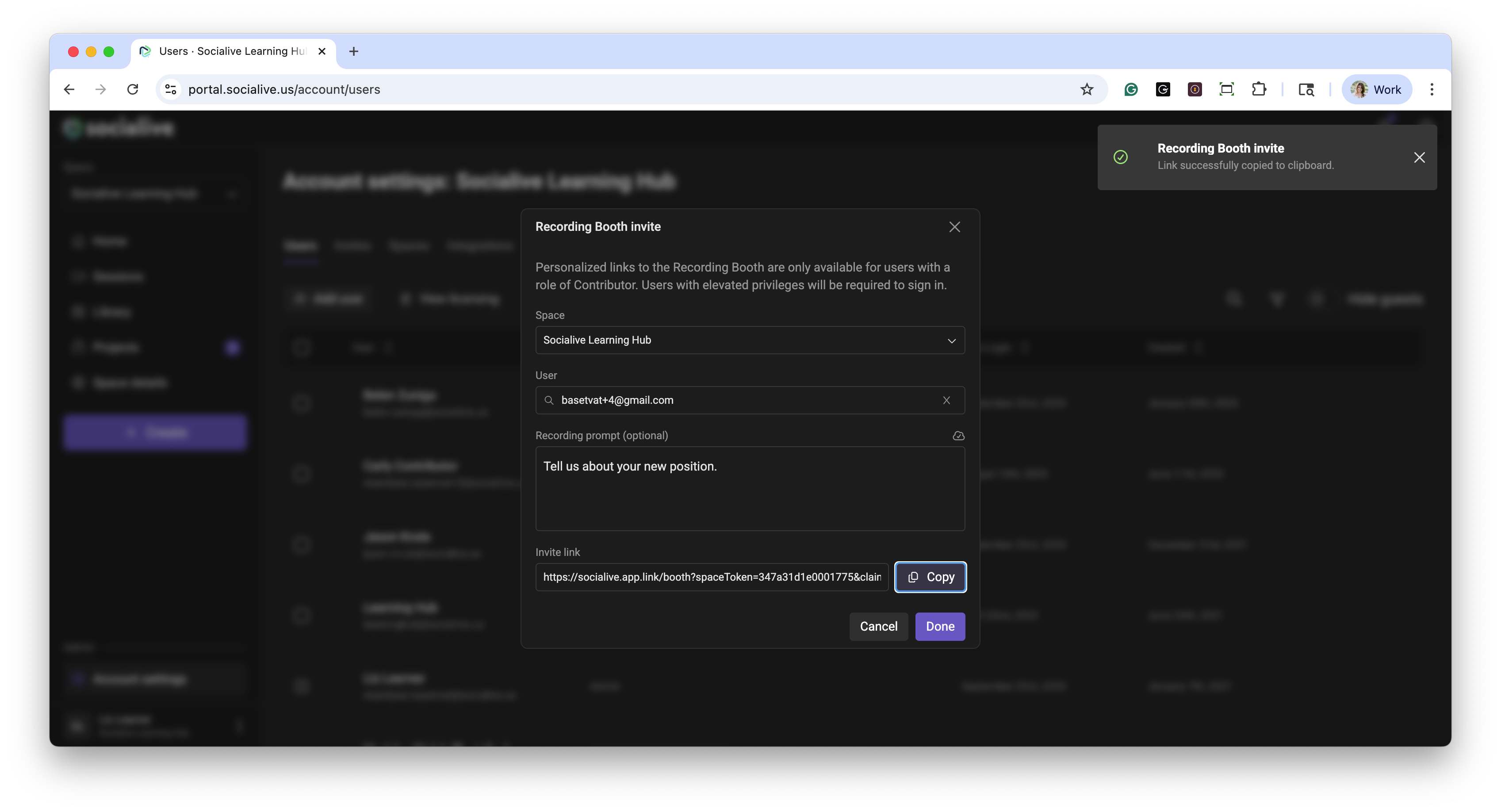Screen dimensions: 1501x812
Task: Click the Copy invite link button
Action: [x=930, y=577]
